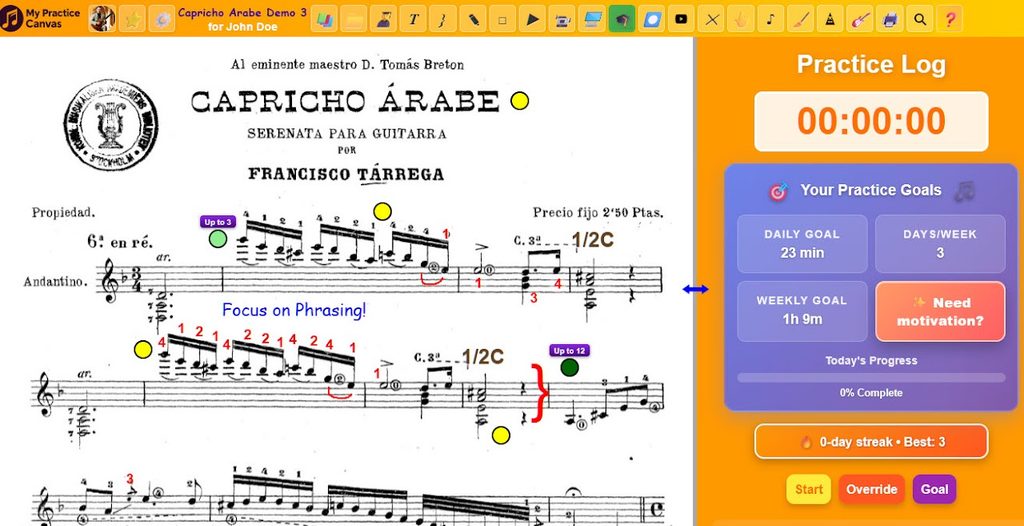This screenshot has height=526, width=1024.
Task: Toggle the green graduation cap mode
Action: point(622,18)
